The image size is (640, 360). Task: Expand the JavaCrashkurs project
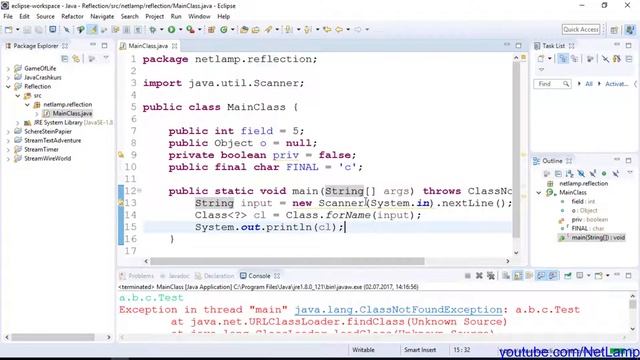(x=8, y=78)
